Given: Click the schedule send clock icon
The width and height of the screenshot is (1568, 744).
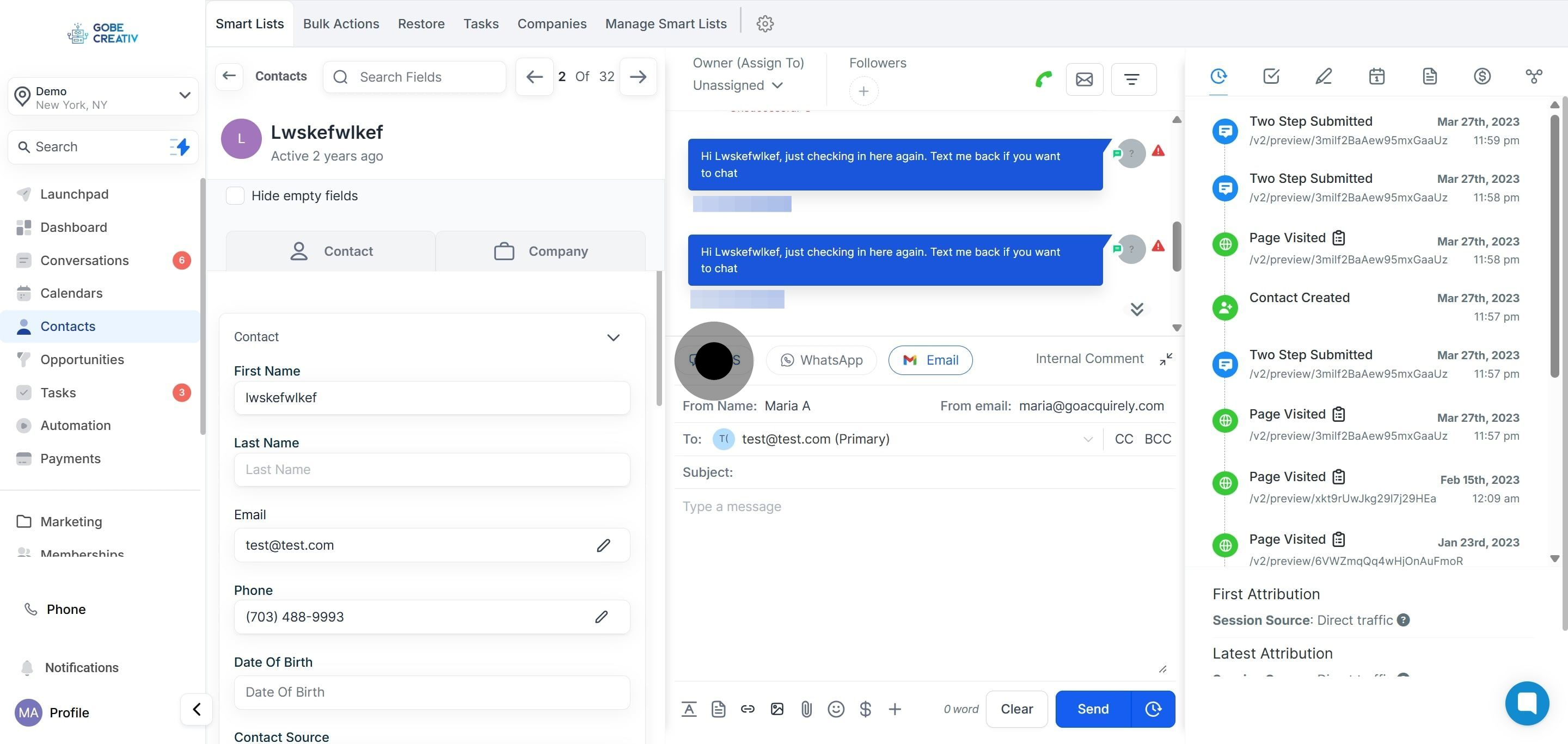Looking at the screenshot, I should coord(1152,709).
